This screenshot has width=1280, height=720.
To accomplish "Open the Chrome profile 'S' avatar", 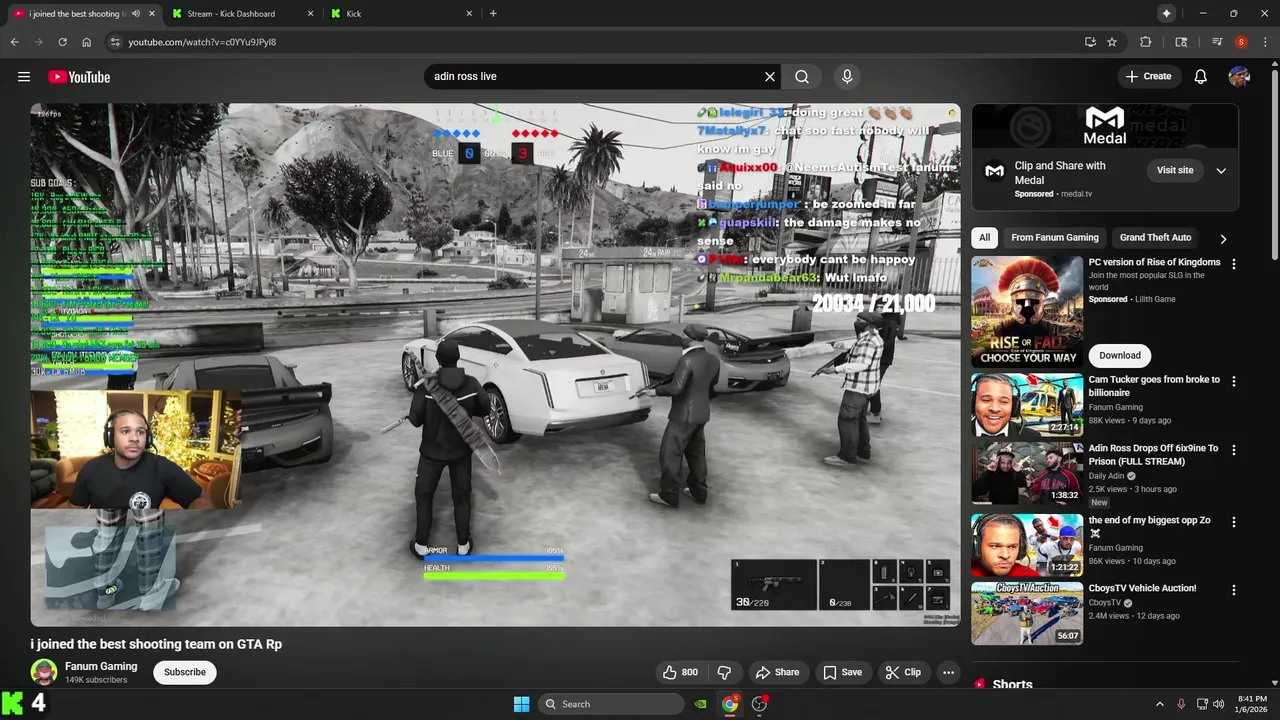I will point(1241,42).
